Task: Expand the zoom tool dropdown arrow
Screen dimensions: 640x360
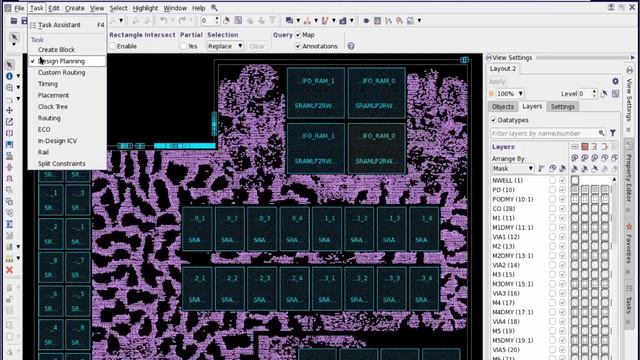Action: tap(18, 88)
